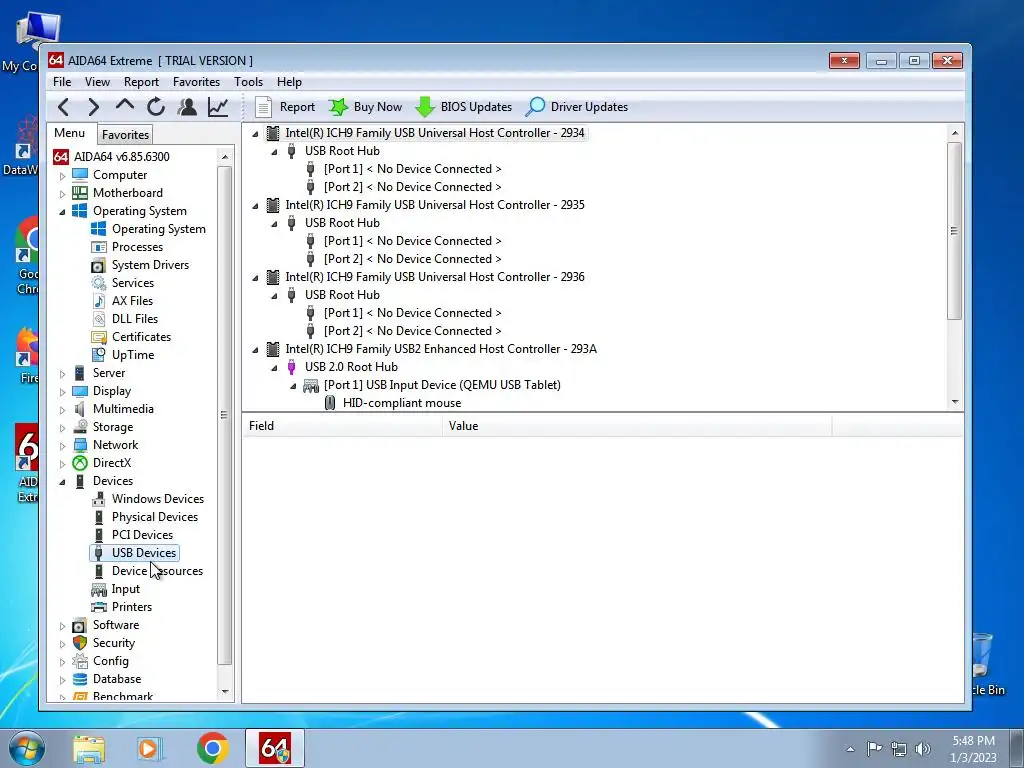
Task: Select USB Input Device (QEMU USB Tablet)
Action: coord(442,385)
